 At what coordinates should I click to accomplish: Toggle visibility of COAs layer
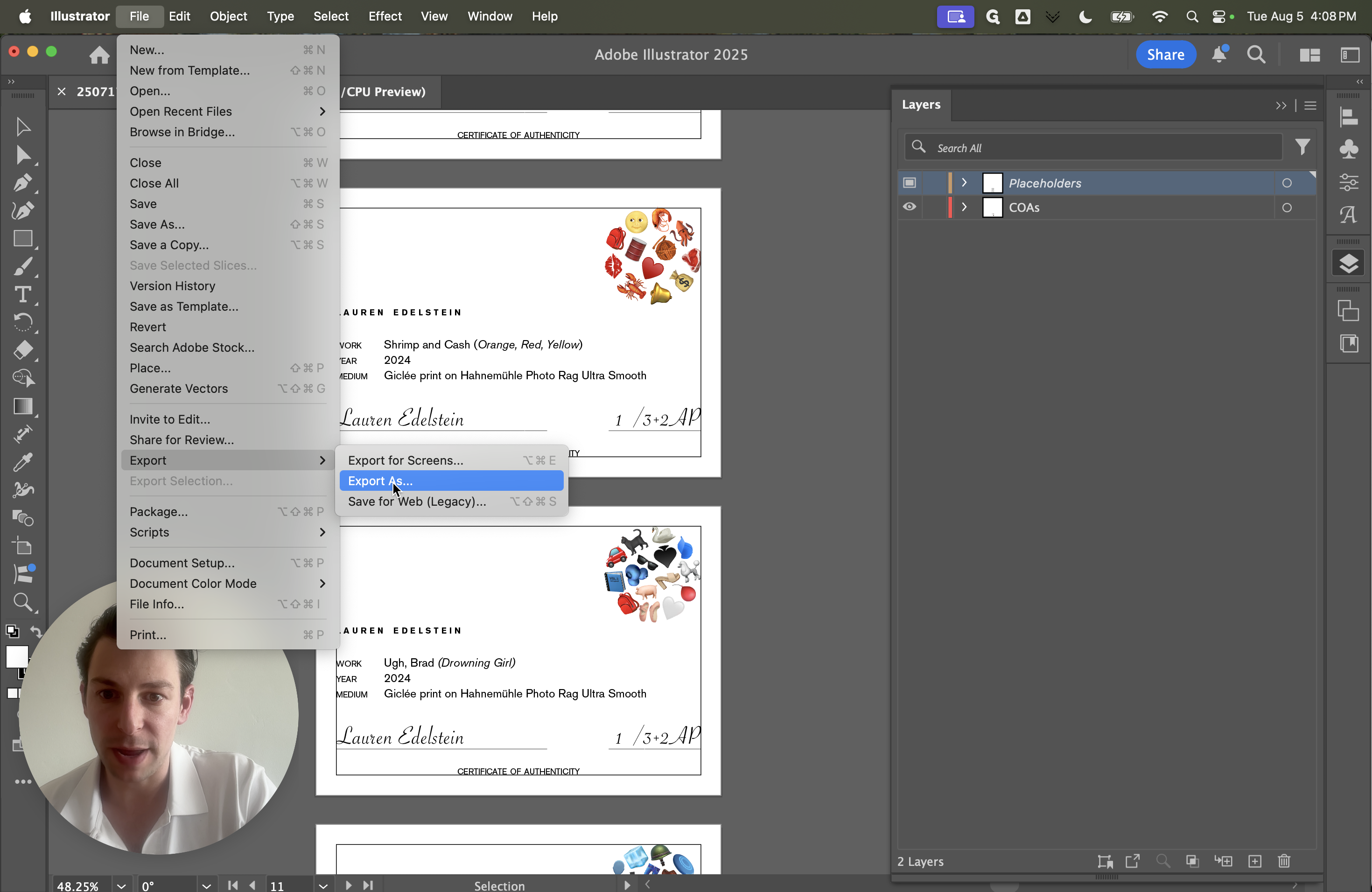[x=909, y=207]
